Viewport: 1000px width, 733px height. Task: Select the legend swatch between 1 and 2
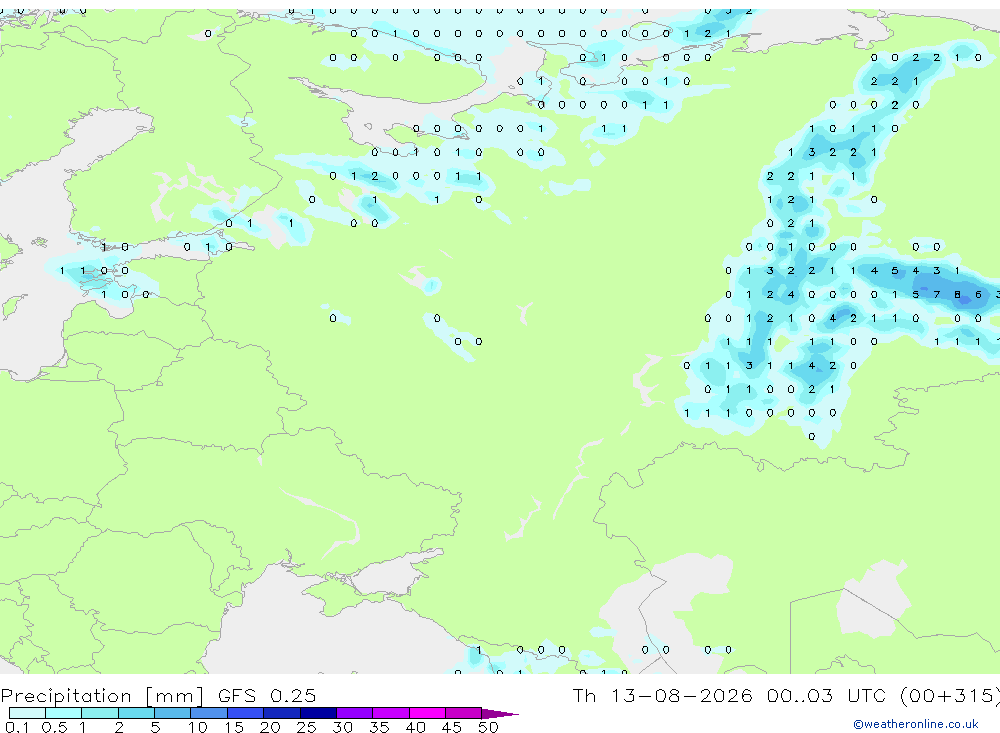tap(100, 713)
